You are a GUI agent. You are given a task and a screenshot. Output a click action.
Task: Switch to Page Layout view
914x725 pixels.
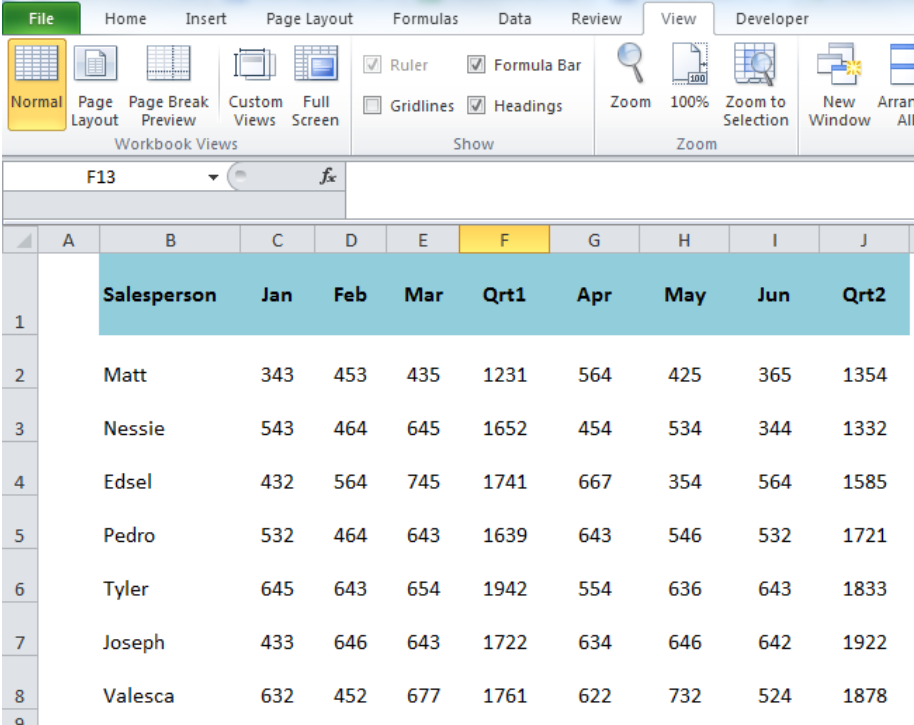95,85
